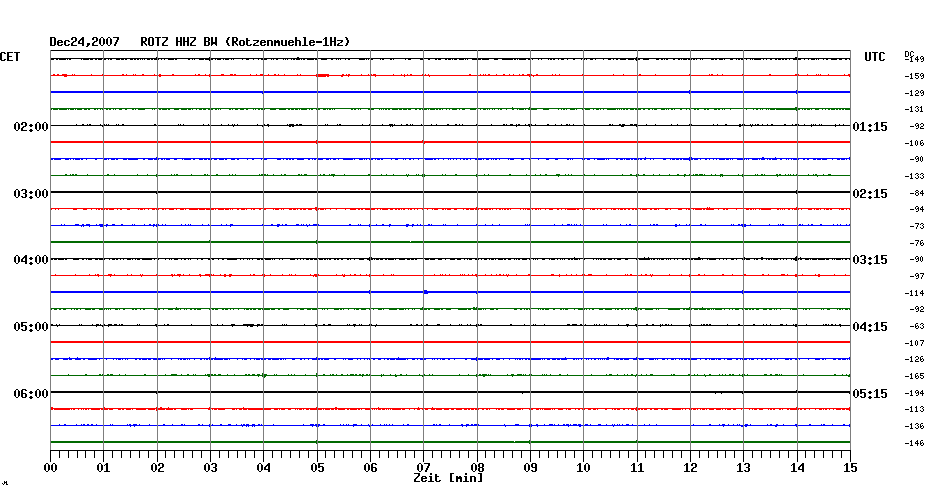930x494 pixels.
Task: Click minute tick label 10
Action: 584,468
